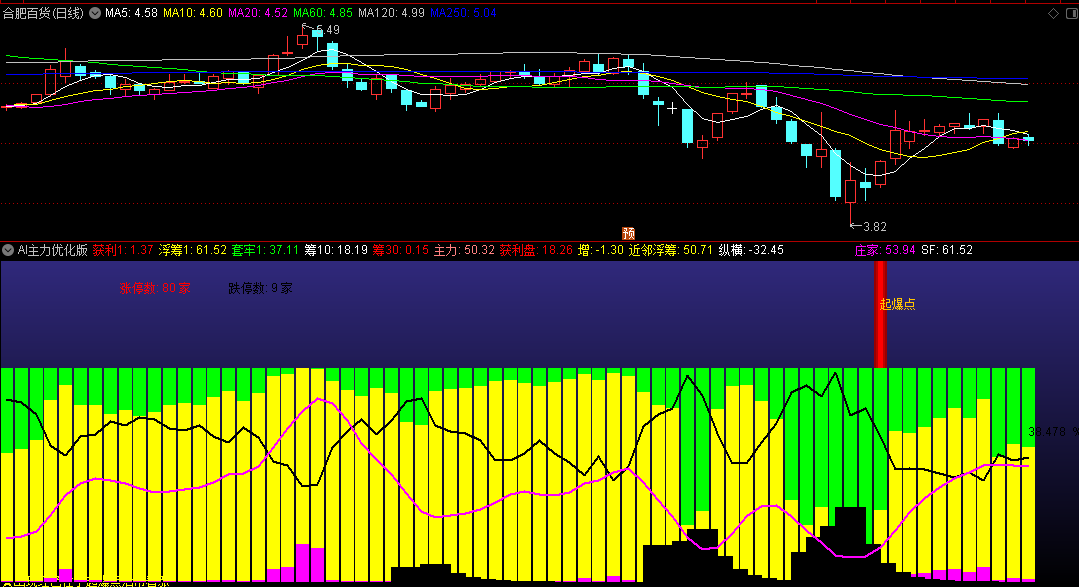Select the MA20: 4.52 indicator label

click(258, 13)
